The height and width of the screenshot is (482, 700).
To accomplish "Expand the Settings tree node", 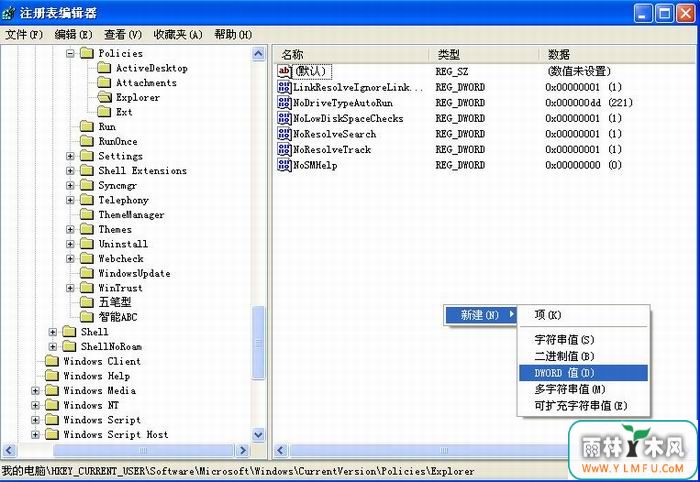I will (70, 156).
